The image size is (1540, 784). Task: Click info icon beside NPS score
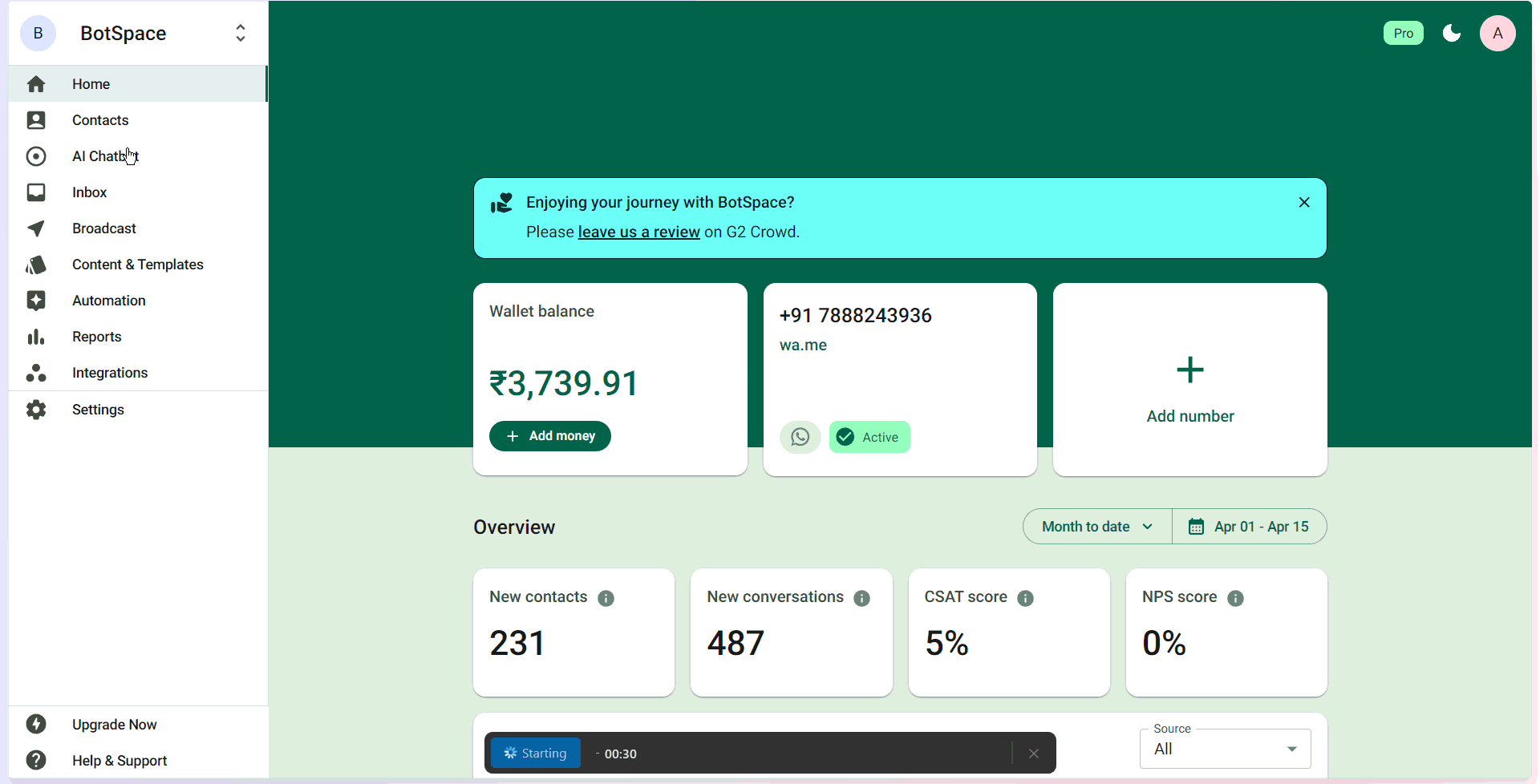(1236, 598)
